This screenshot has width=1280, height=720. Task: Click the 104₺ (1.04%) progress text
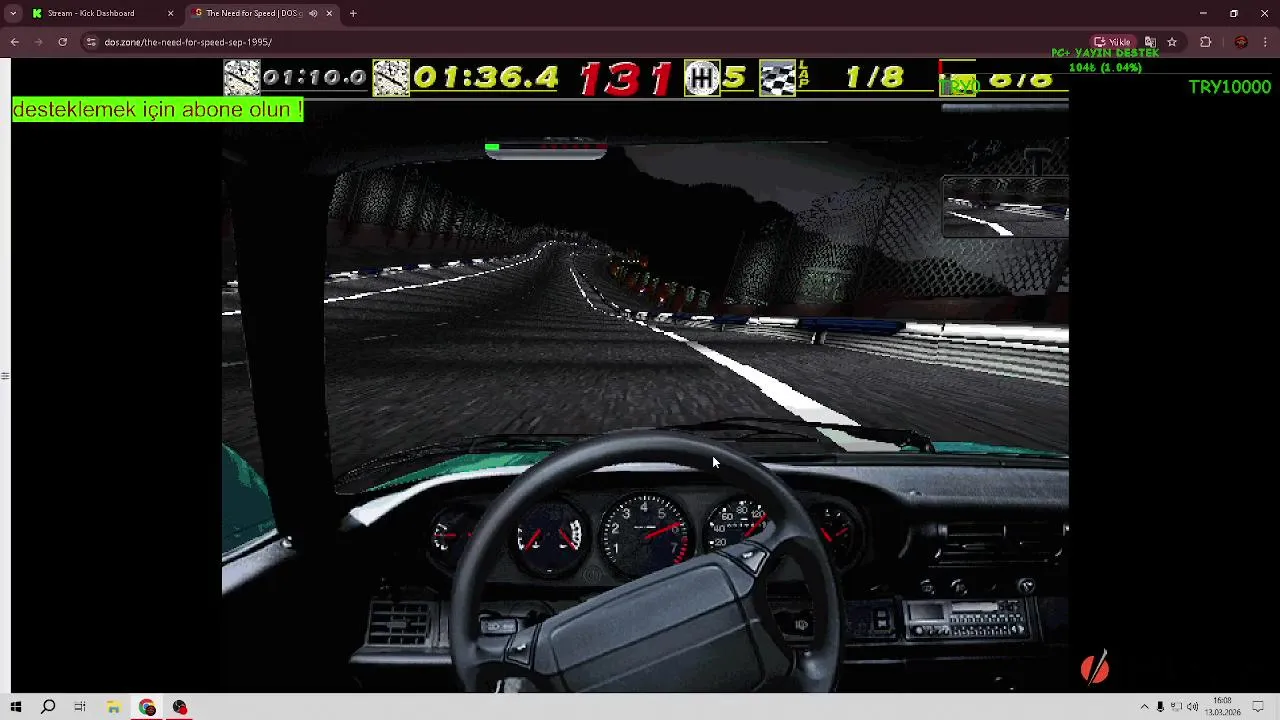[x=1104, y=68]
